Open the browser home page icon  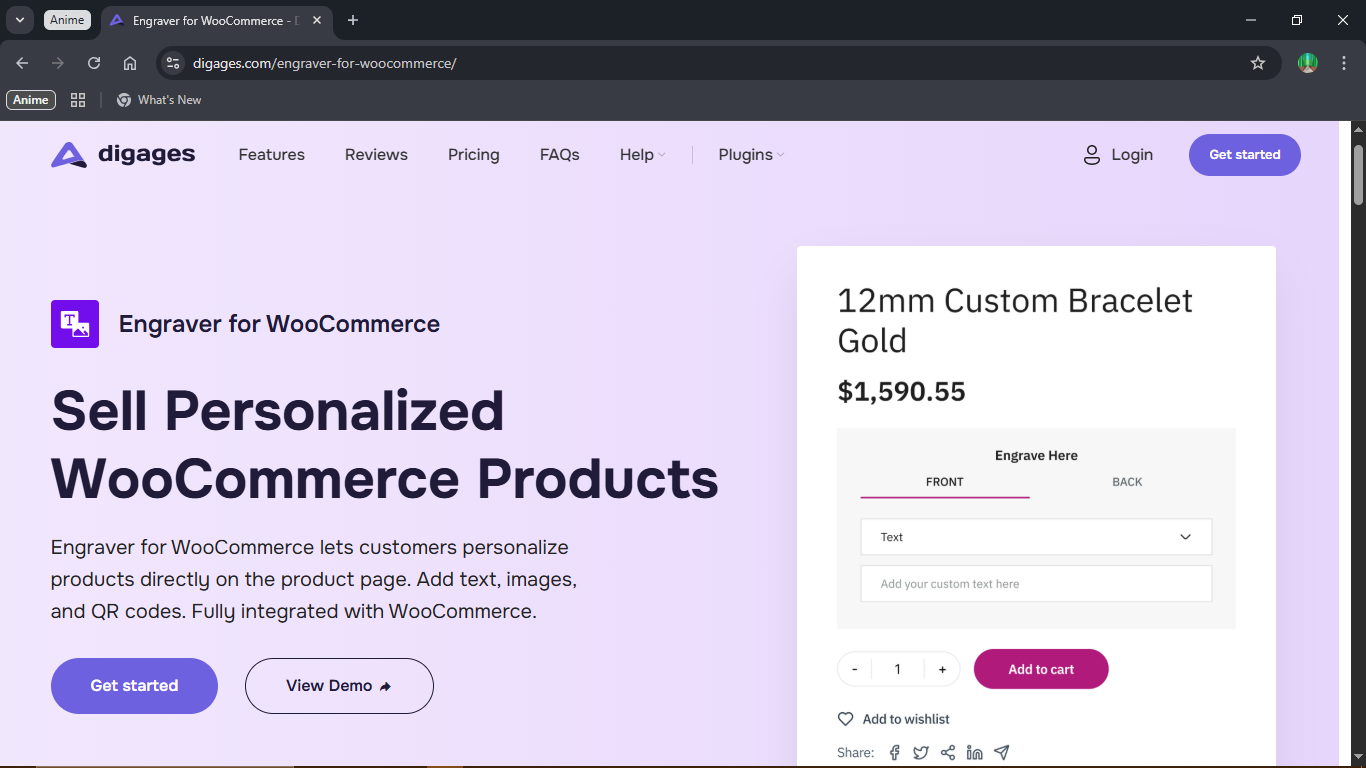[x=130, y=63]
